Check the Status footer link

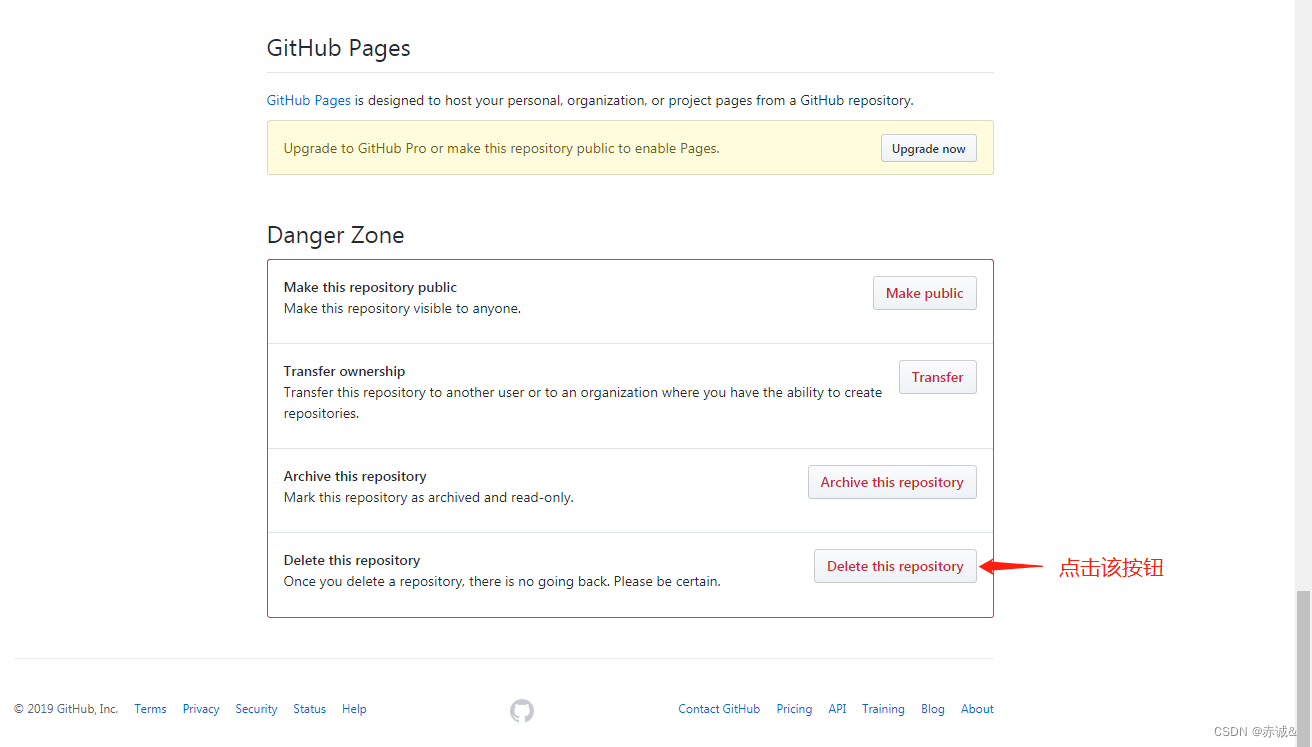(309, 709)
